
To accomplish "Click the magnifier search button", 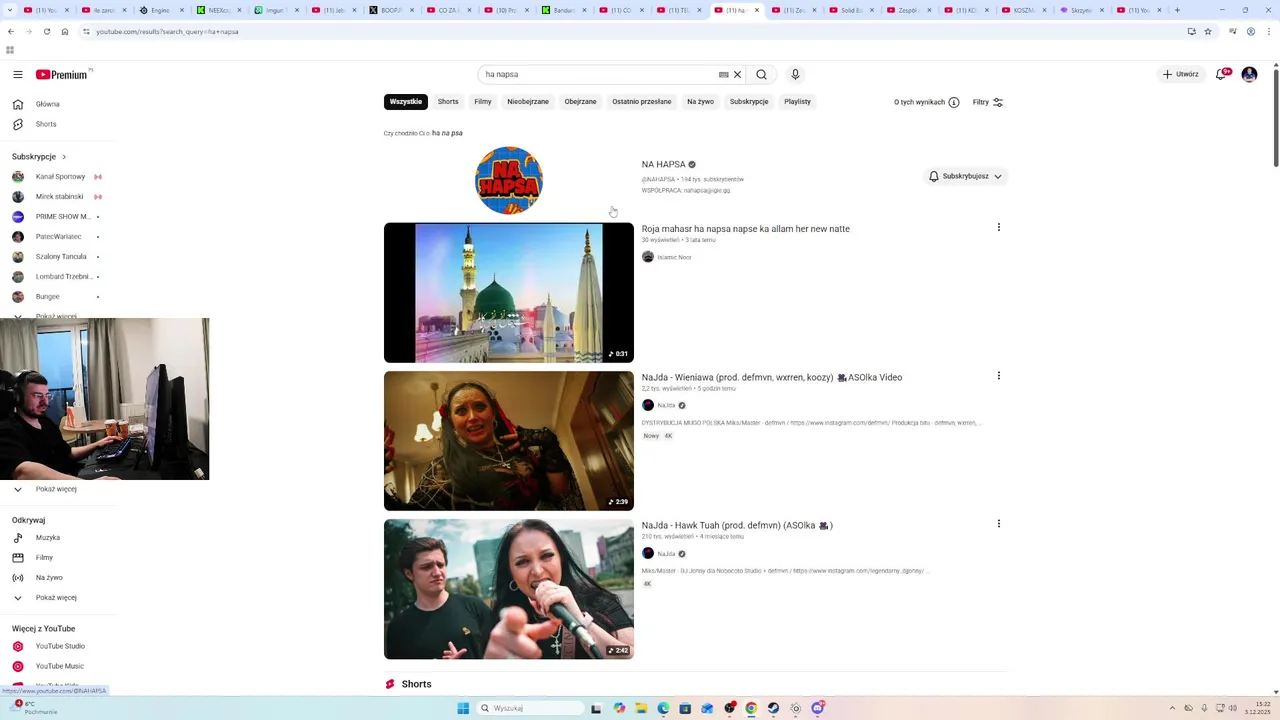I will click(x=762, y=74).
